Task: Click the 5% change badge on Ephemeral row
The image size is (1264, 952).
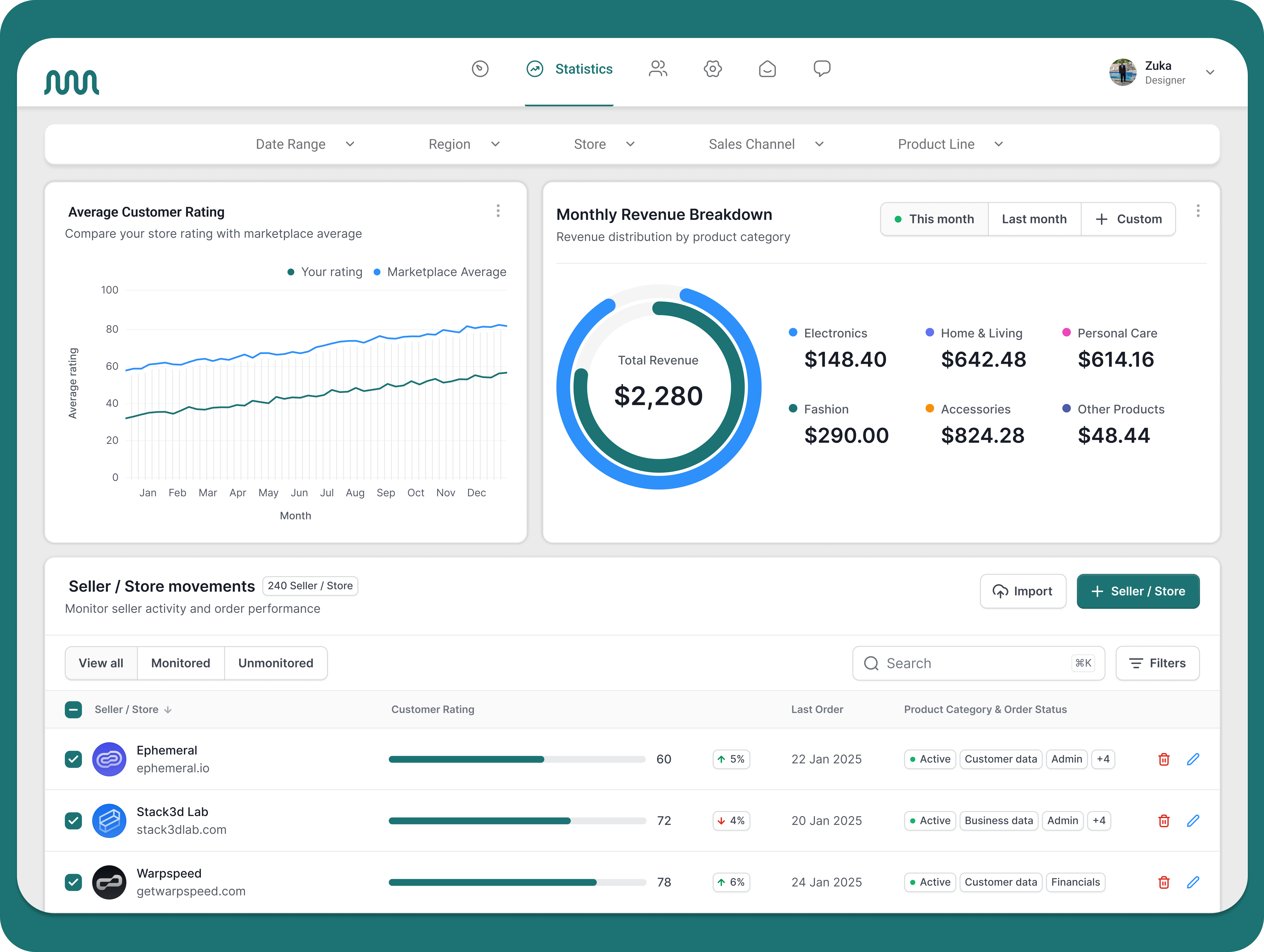Action: pos(731,759)
